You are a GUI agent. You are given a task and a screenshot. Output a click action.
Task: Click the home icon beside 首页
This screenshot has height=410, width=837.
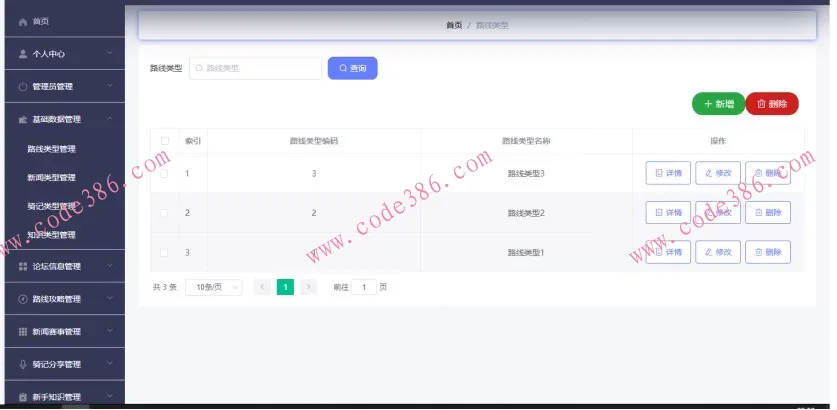click(22, 22)
